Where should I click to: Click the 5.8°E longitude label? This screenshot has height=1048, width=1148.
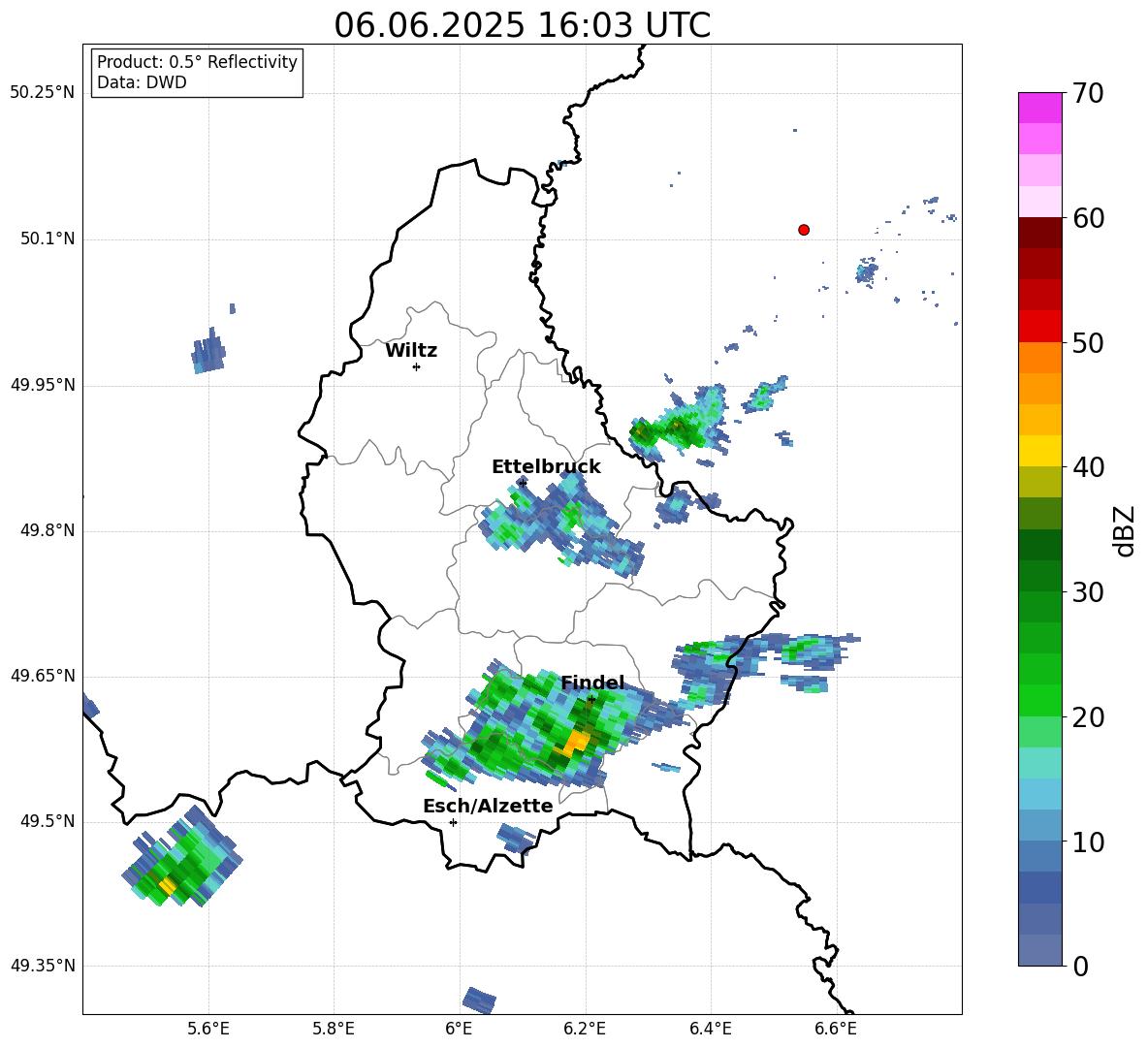[x=334, y=1029]
